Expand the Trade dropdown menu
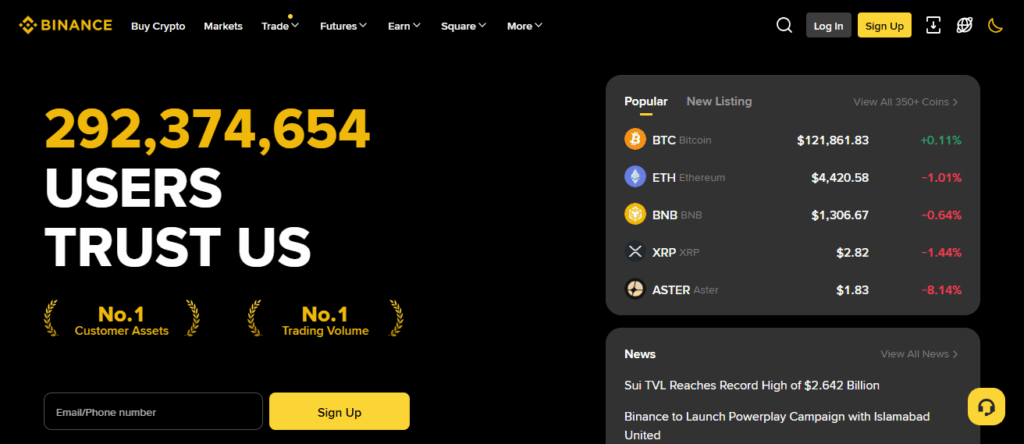The height and width of the screenshot is (444, 1024). pos(280,26)
